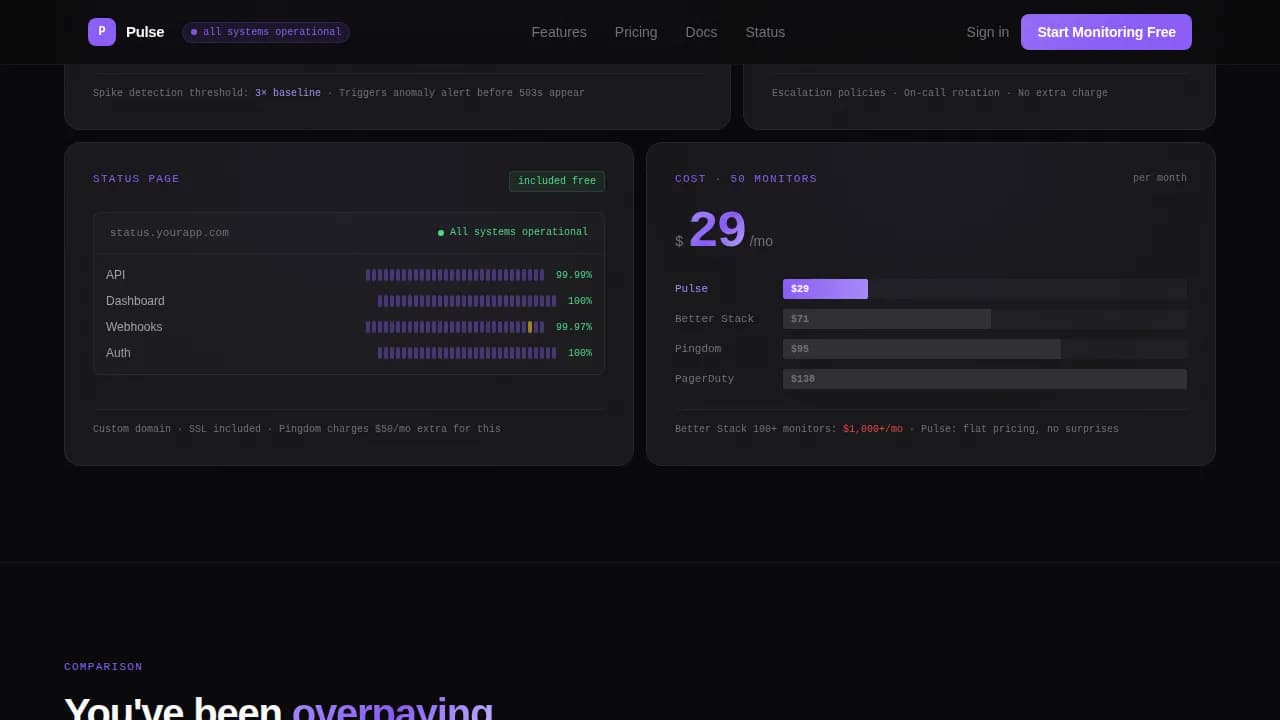Open the Pricing page from the navbar
Image resolution: width=1280 pixels, height=720 pixels.
tap(635, 32)
